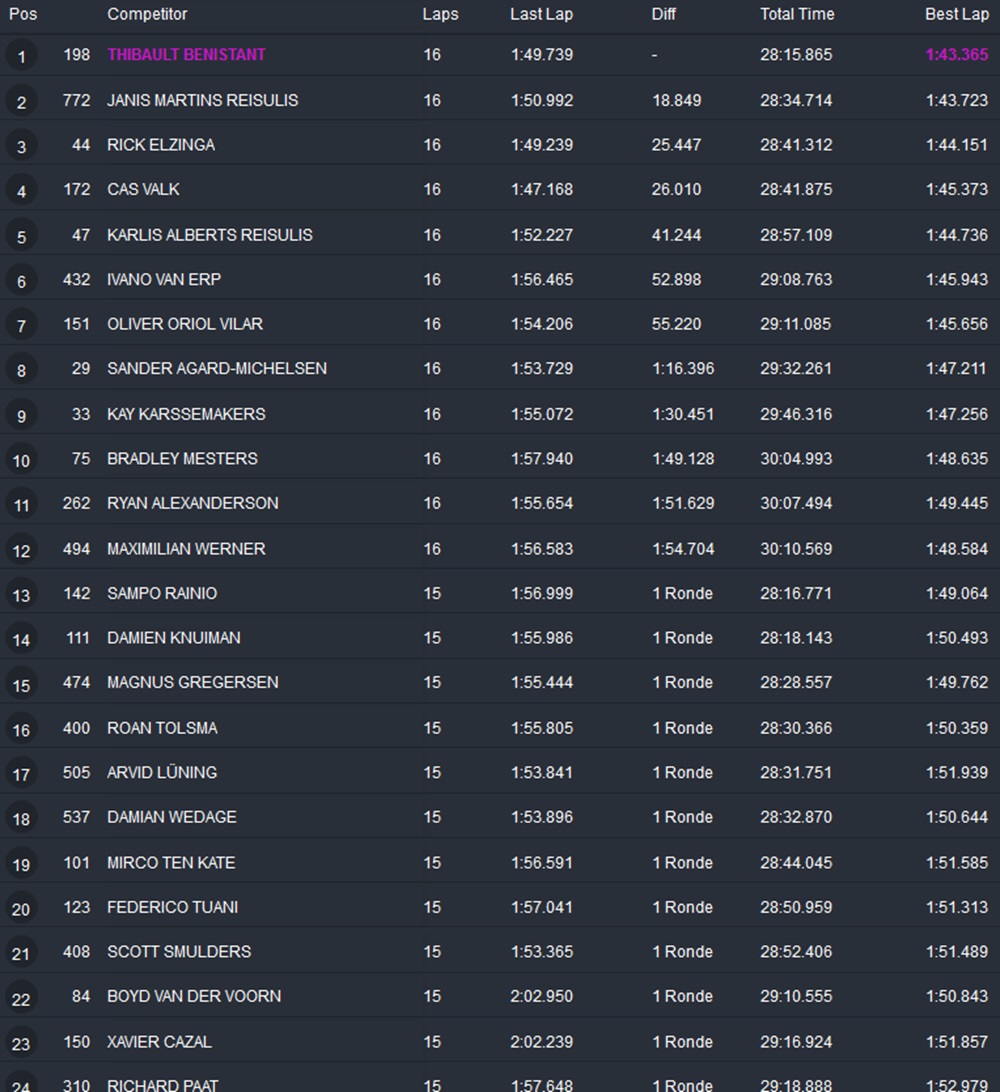The width and height of the screenshot is (1000, 1092).
Task: Click the position 5 circle badge
Action: click(21, 236)
